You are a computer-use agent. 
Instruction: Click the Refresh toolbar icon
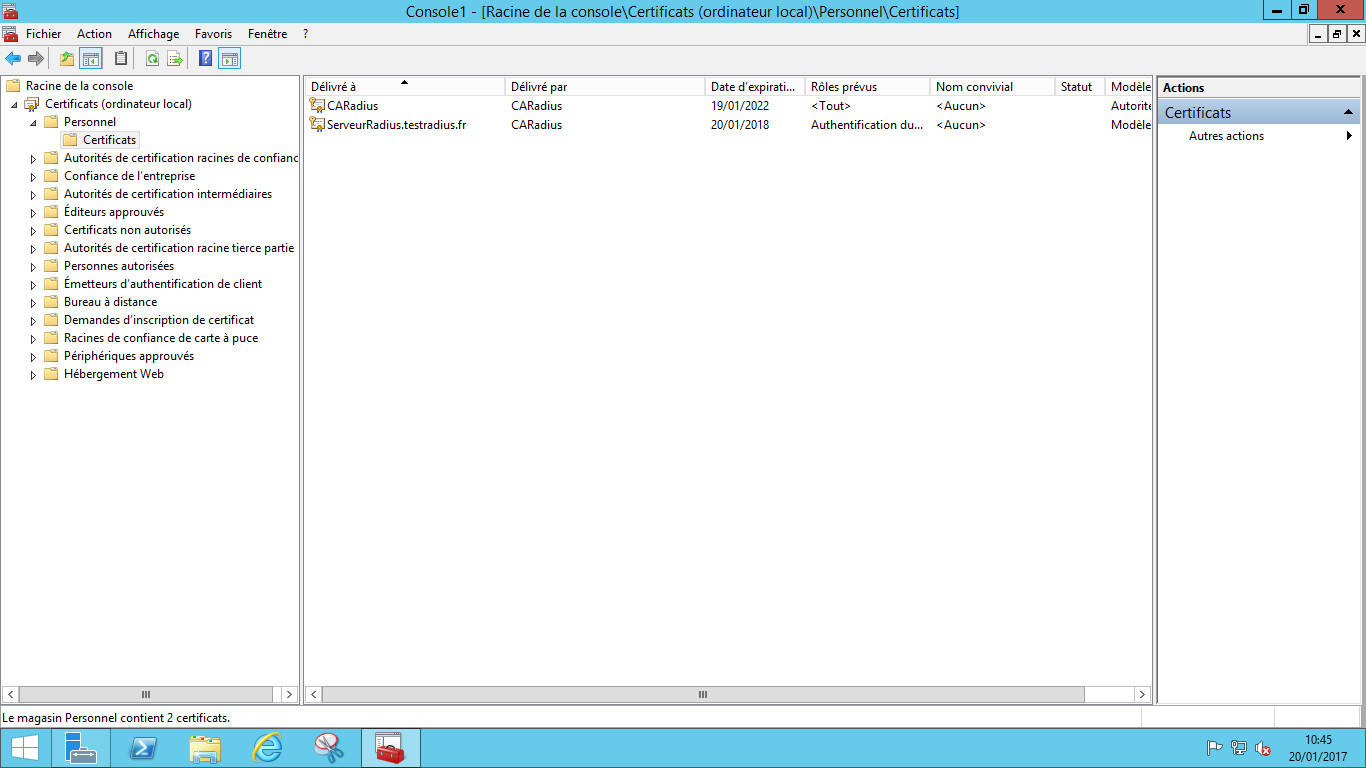[x=152, y=59]
